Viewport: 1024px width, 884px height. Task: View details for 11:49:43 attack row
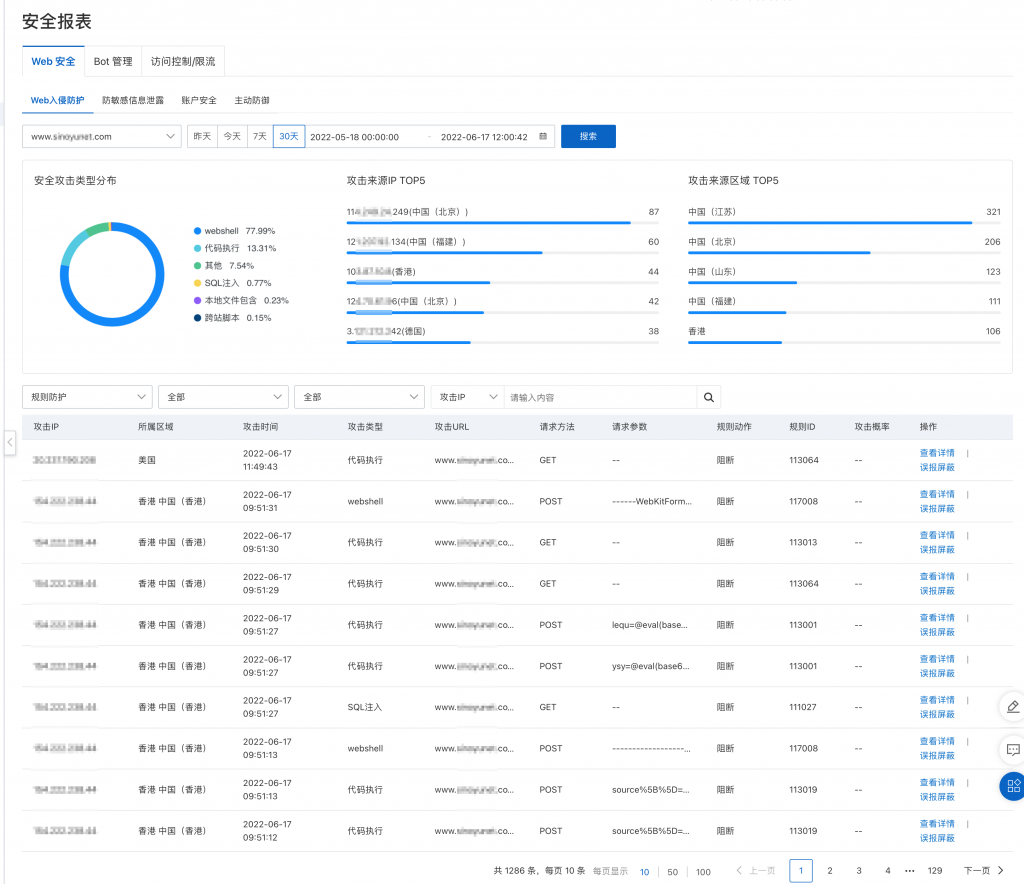point(937,453)
